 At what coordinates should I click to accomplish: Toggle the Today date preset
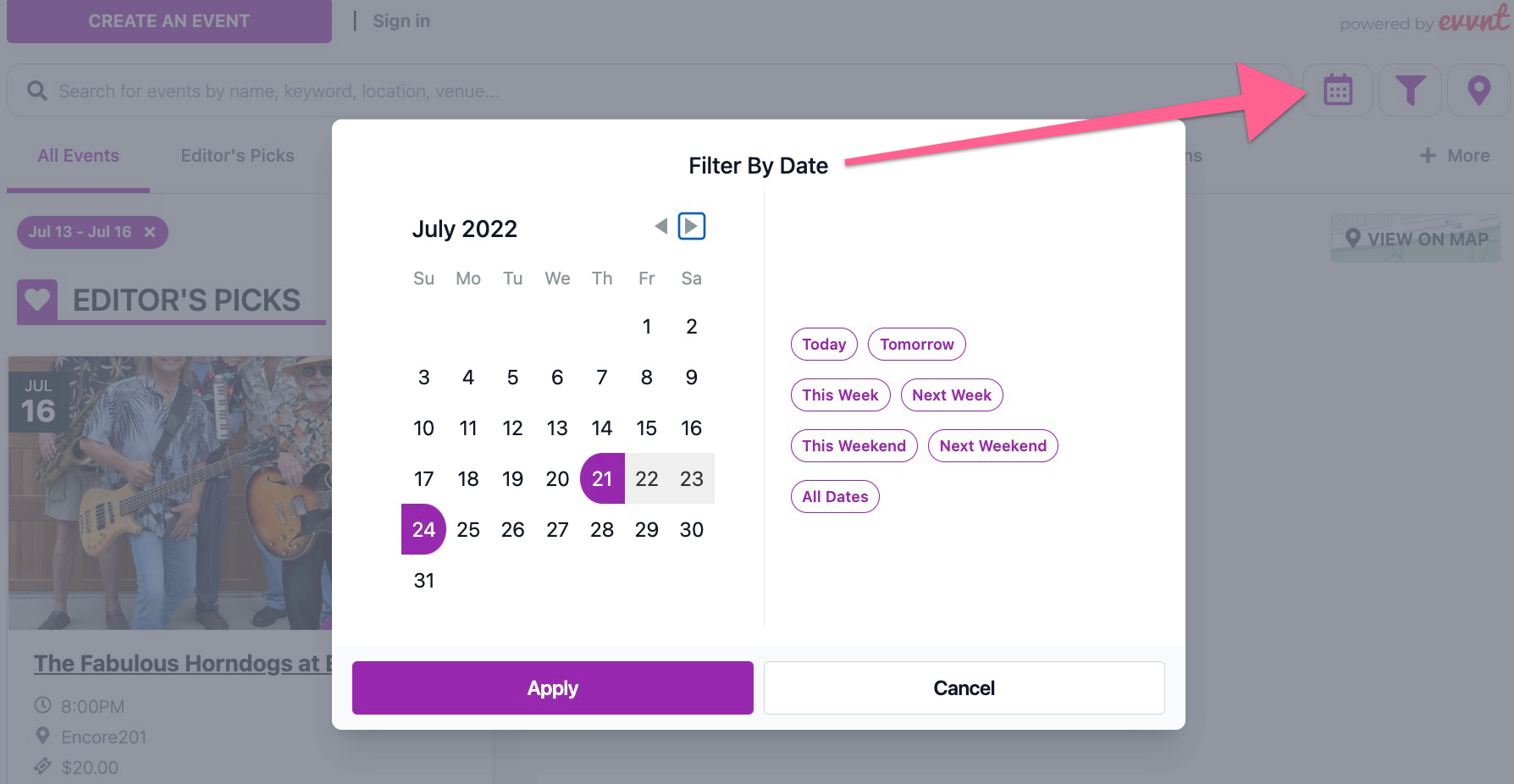(x=824, y=345)
